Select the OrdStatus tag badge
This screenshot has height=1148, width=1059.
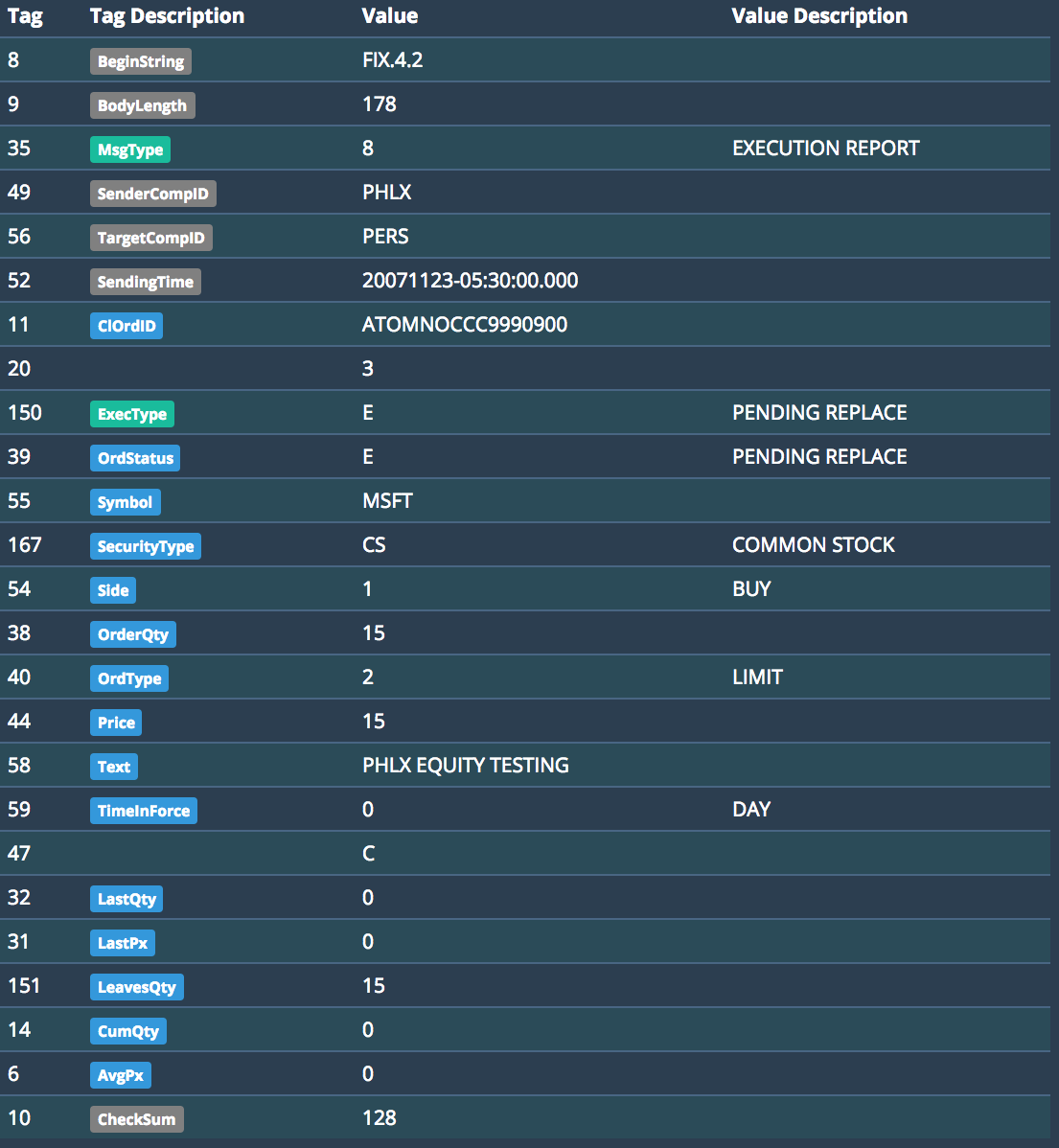(135, 458)
